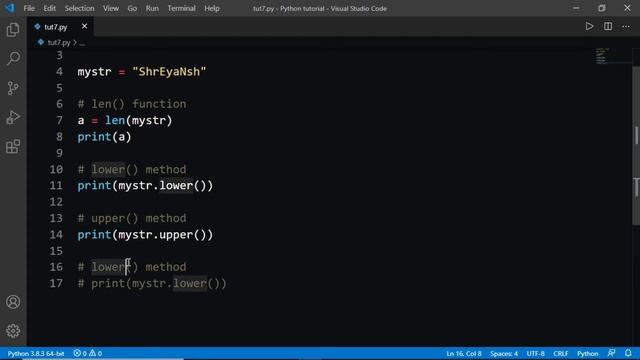Open the Search view in activity bar
The height and width of the screenshot is (360, 640).
coord(13,58)
